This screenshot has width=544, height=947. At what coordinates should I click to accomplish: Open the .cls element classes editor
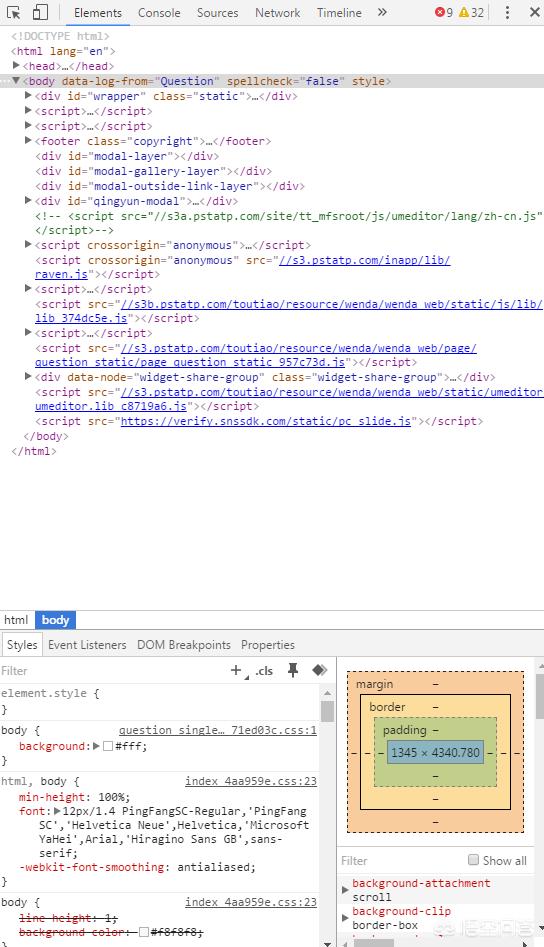coord(264,670)
